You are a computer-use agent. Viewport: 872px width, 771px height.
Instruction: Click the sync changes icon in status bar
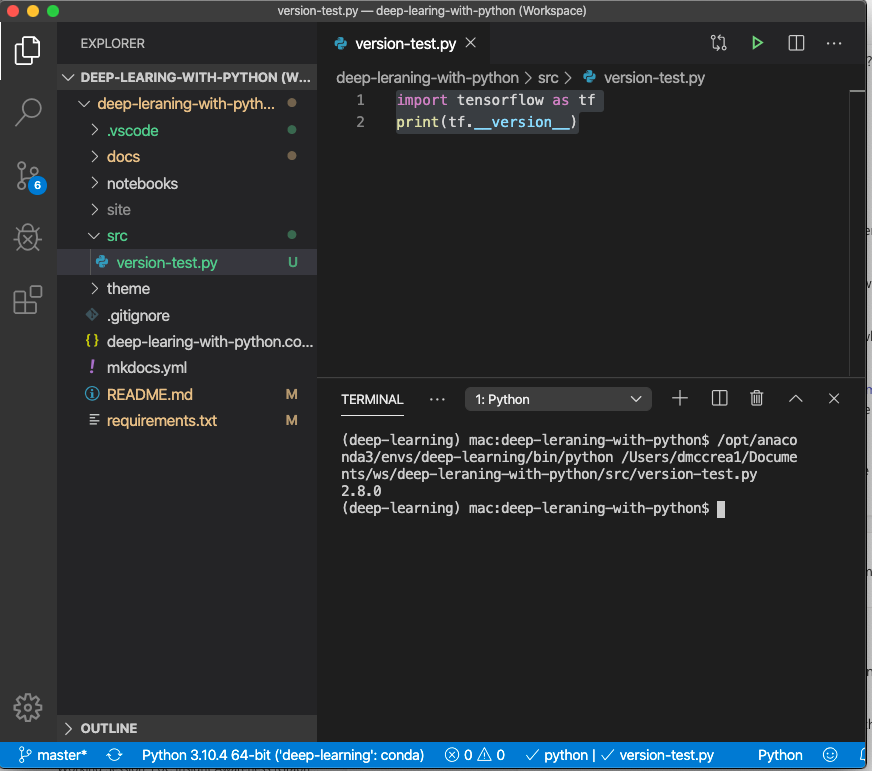pyautogui.click(x=114, y=755)
